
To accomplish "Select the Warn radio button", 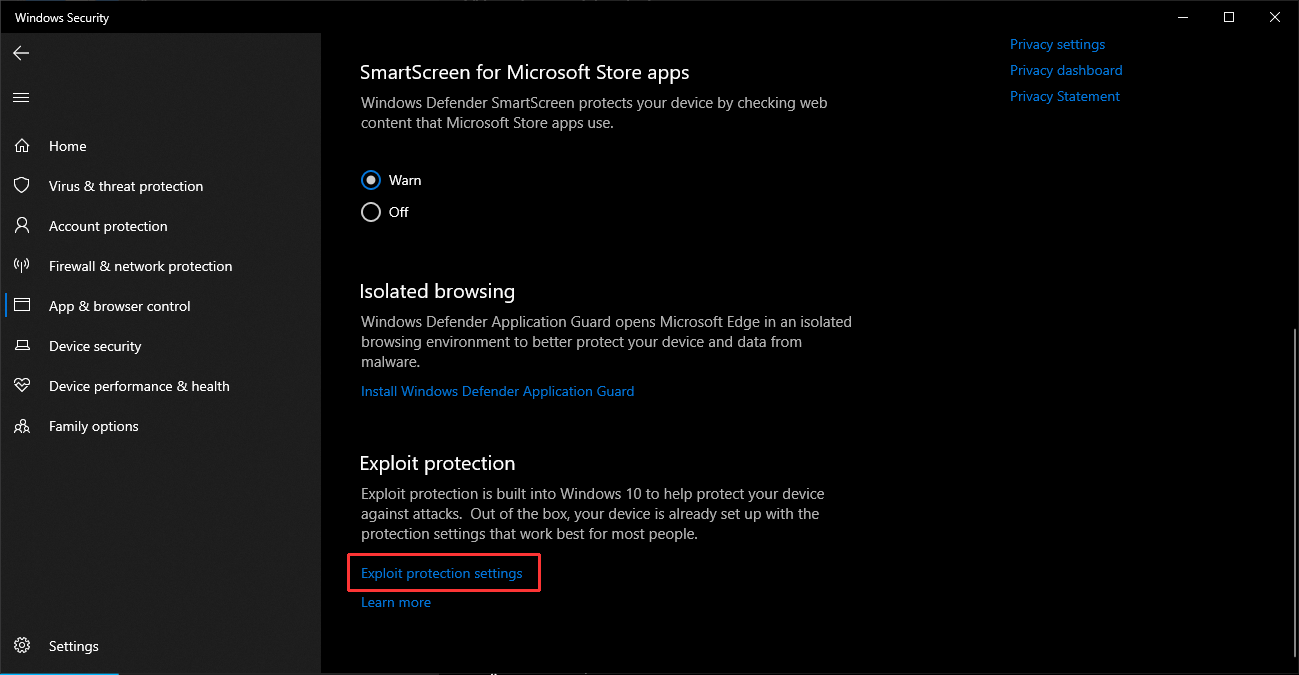I will [371, 180].
